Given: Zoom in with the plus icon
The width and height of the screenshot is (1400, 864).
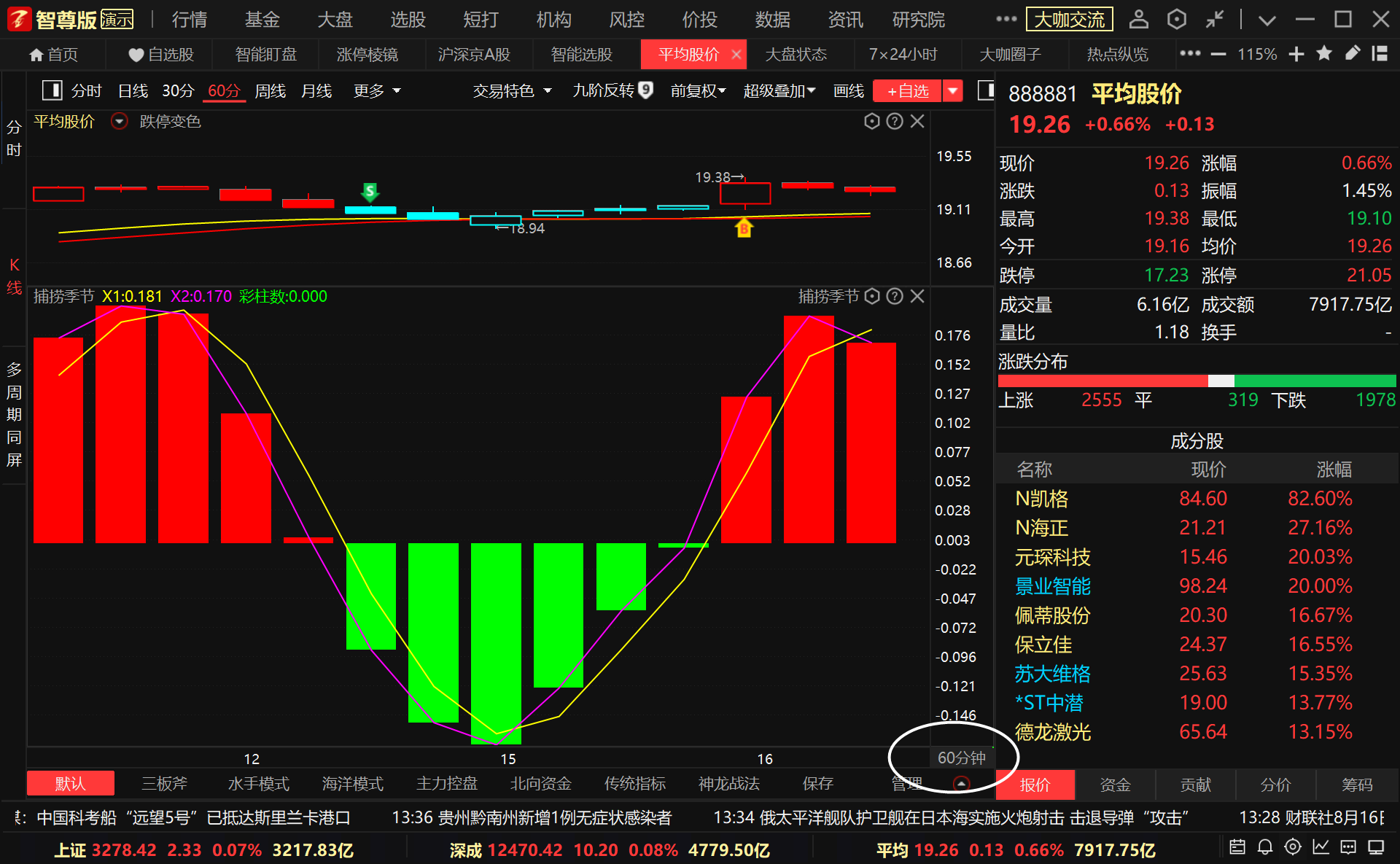Looking at the screenshot, I should [1296, 54].
